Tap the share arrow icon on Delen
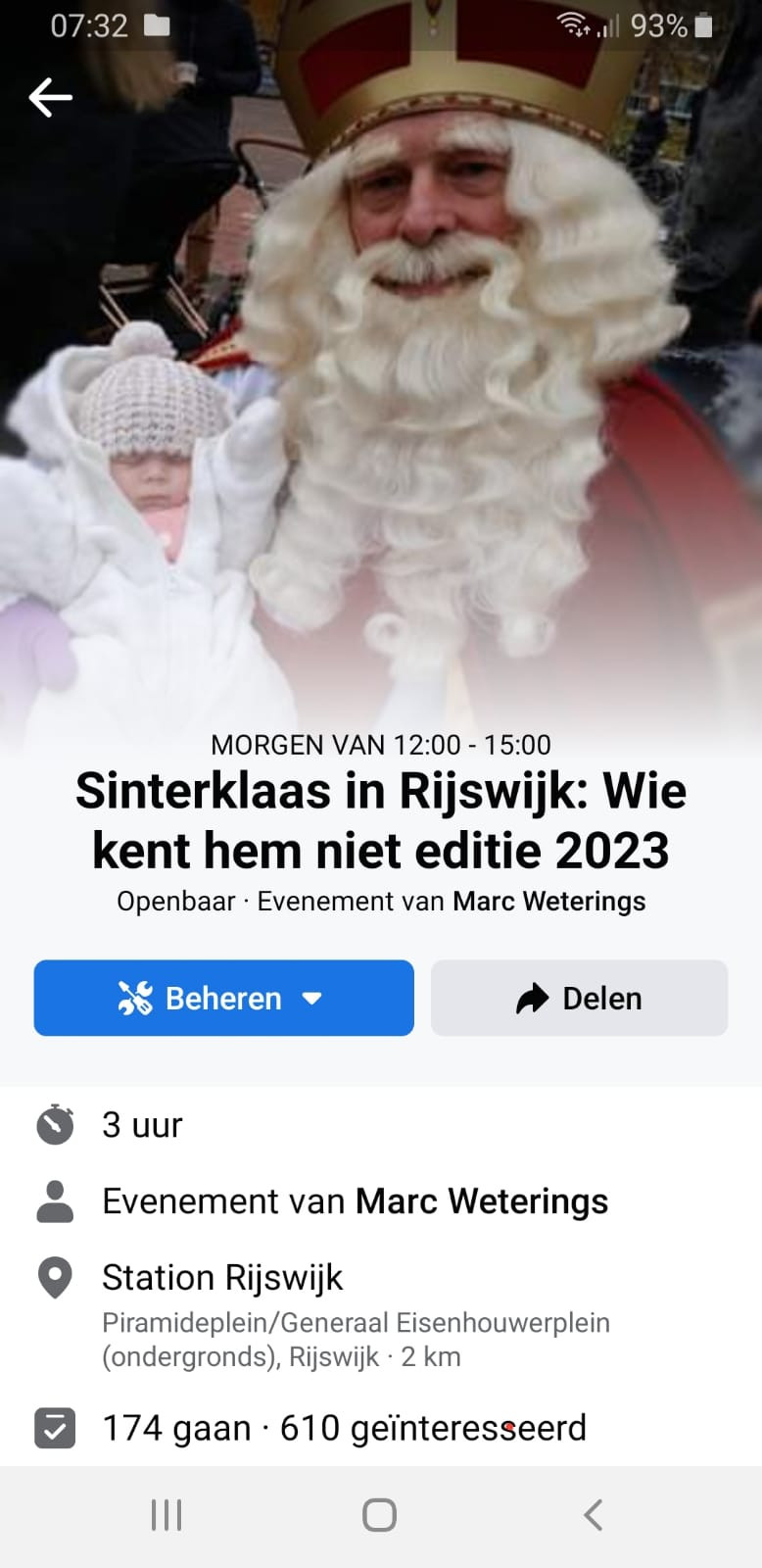Image resolution: width=762 pixels, height=1568 pixels. [x=532, y=999]
